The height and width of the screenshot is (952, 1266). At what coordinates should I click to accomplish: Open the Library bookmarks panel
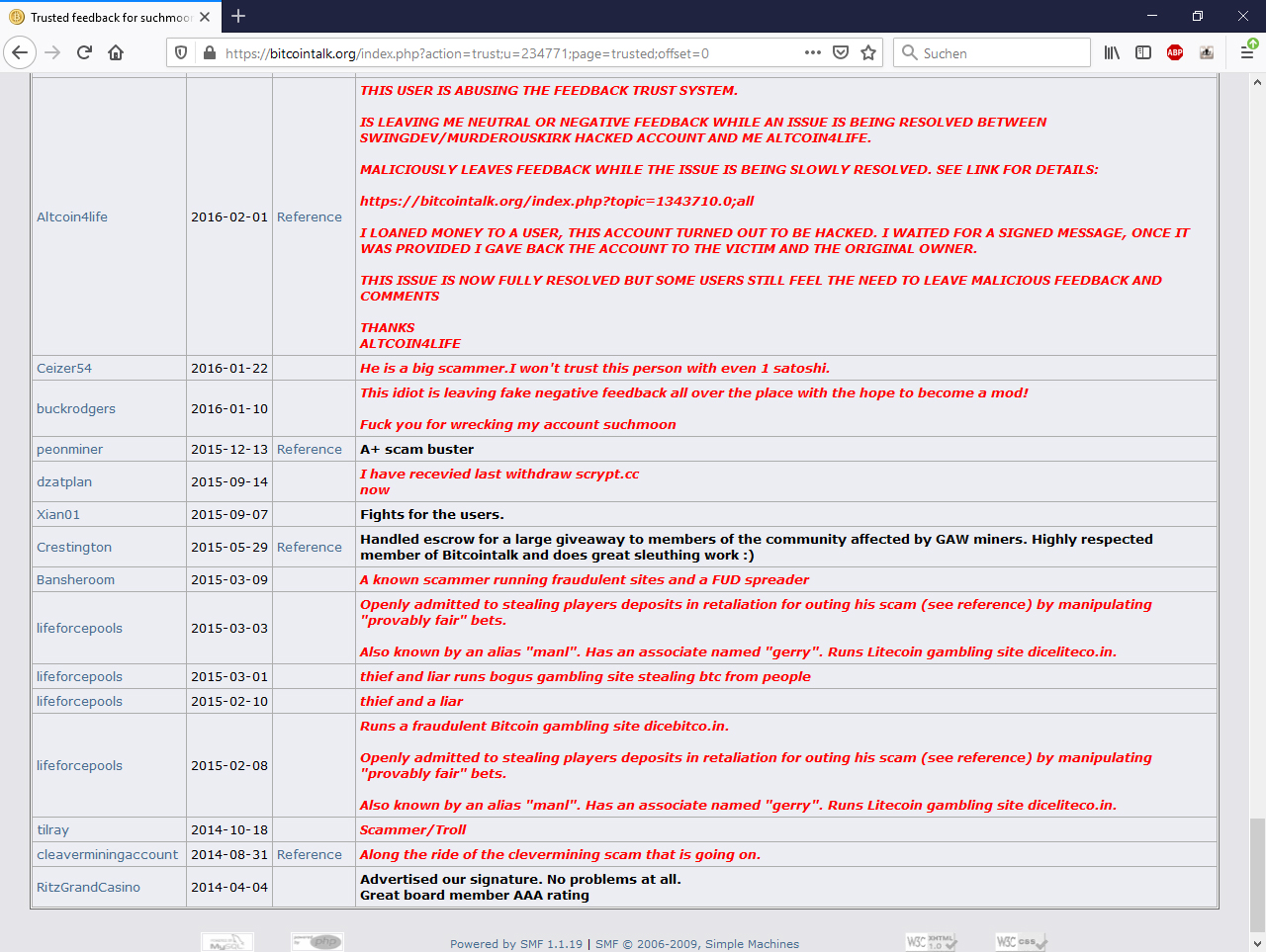(1112, 52)
